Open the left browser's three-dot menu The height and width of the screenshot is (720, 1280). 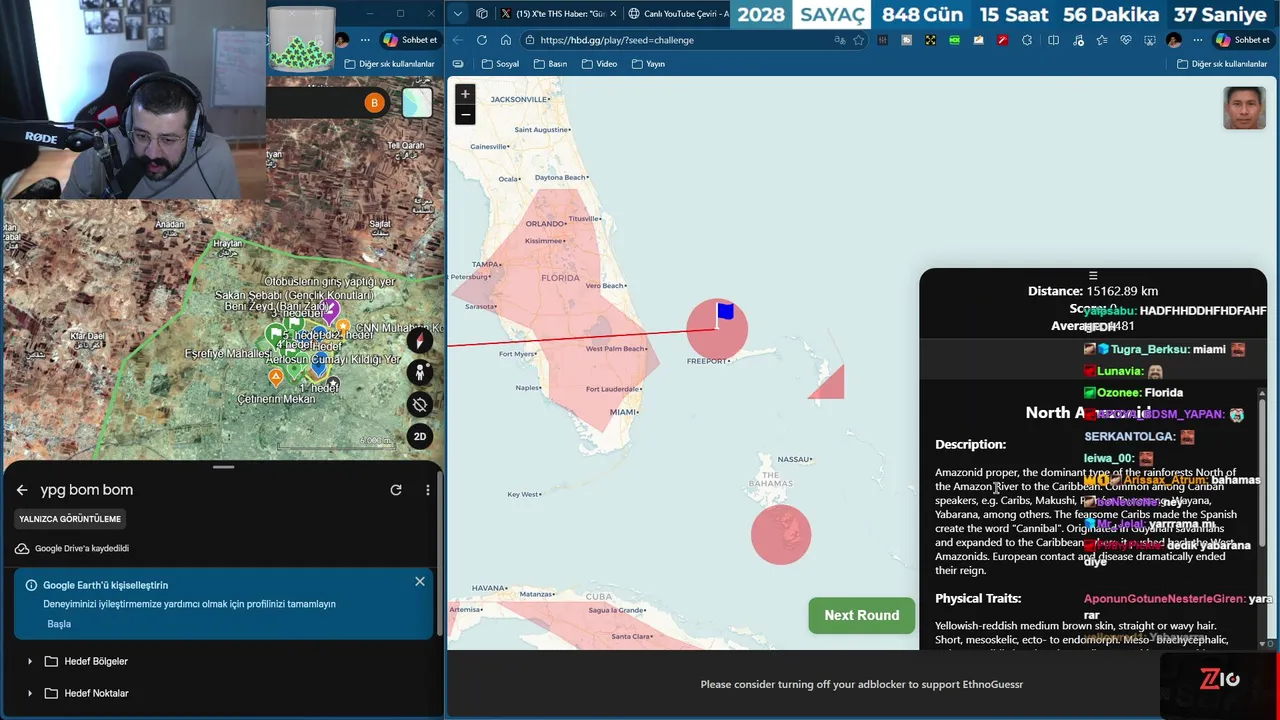coord(364,40)
